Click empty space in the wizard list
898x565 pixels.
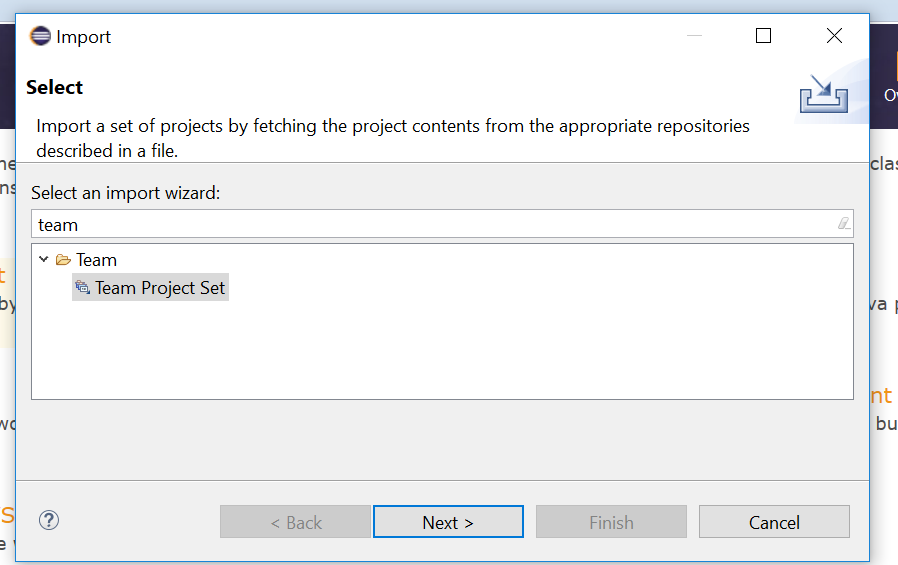click(440, 350)
